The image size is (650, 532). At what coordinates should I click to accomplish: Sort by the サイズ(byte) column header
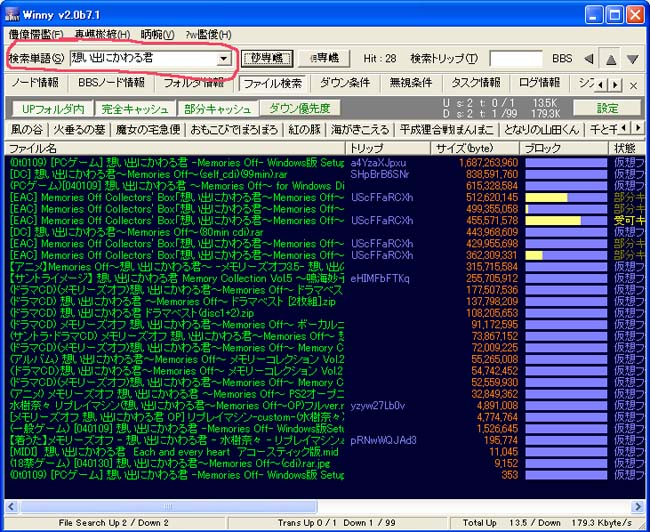pos(475,148)
